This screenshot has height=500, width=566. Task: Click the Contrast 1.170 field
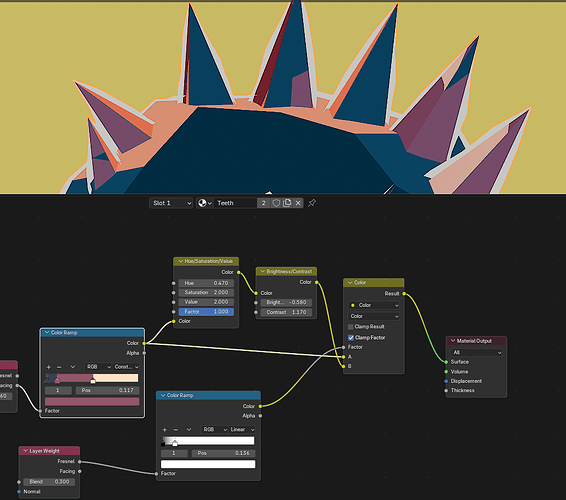[x=287, y=312]
